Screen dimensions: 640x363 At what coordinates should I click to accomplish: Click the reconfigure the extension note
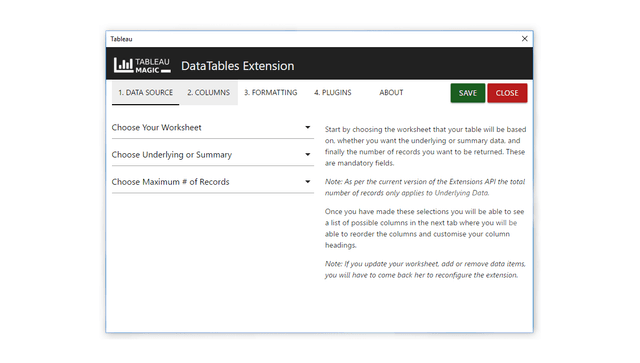425,269
